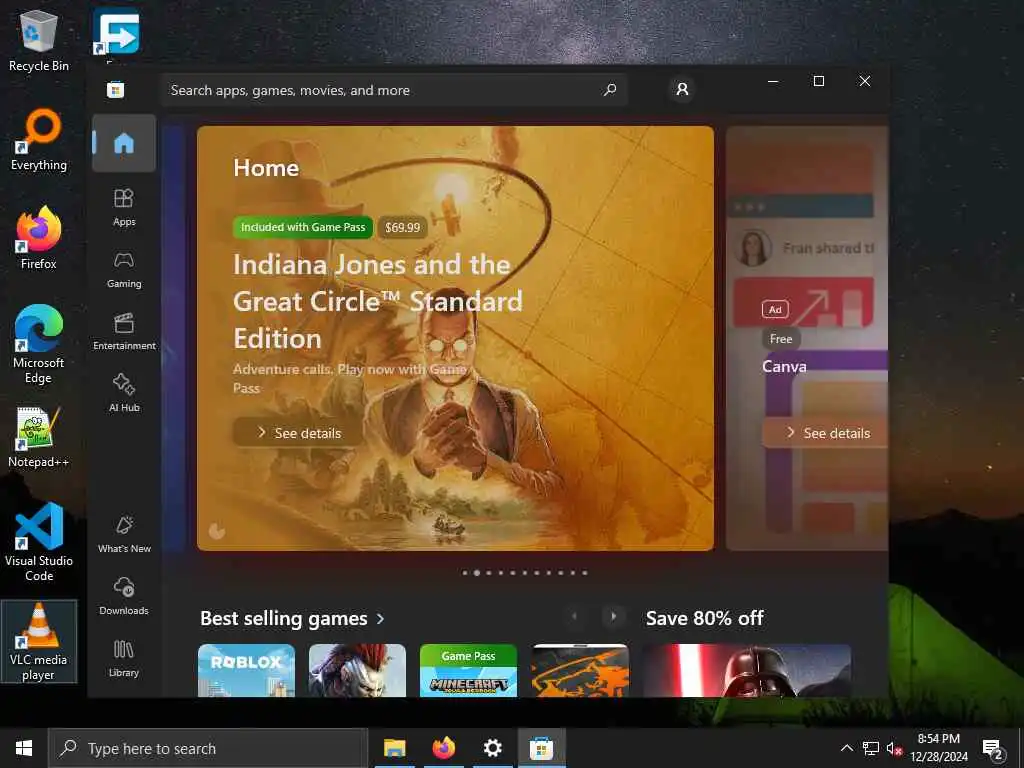
Task: Open File Explorer from the taskbar
Action: pyautogui.click(x=394, y=748)
